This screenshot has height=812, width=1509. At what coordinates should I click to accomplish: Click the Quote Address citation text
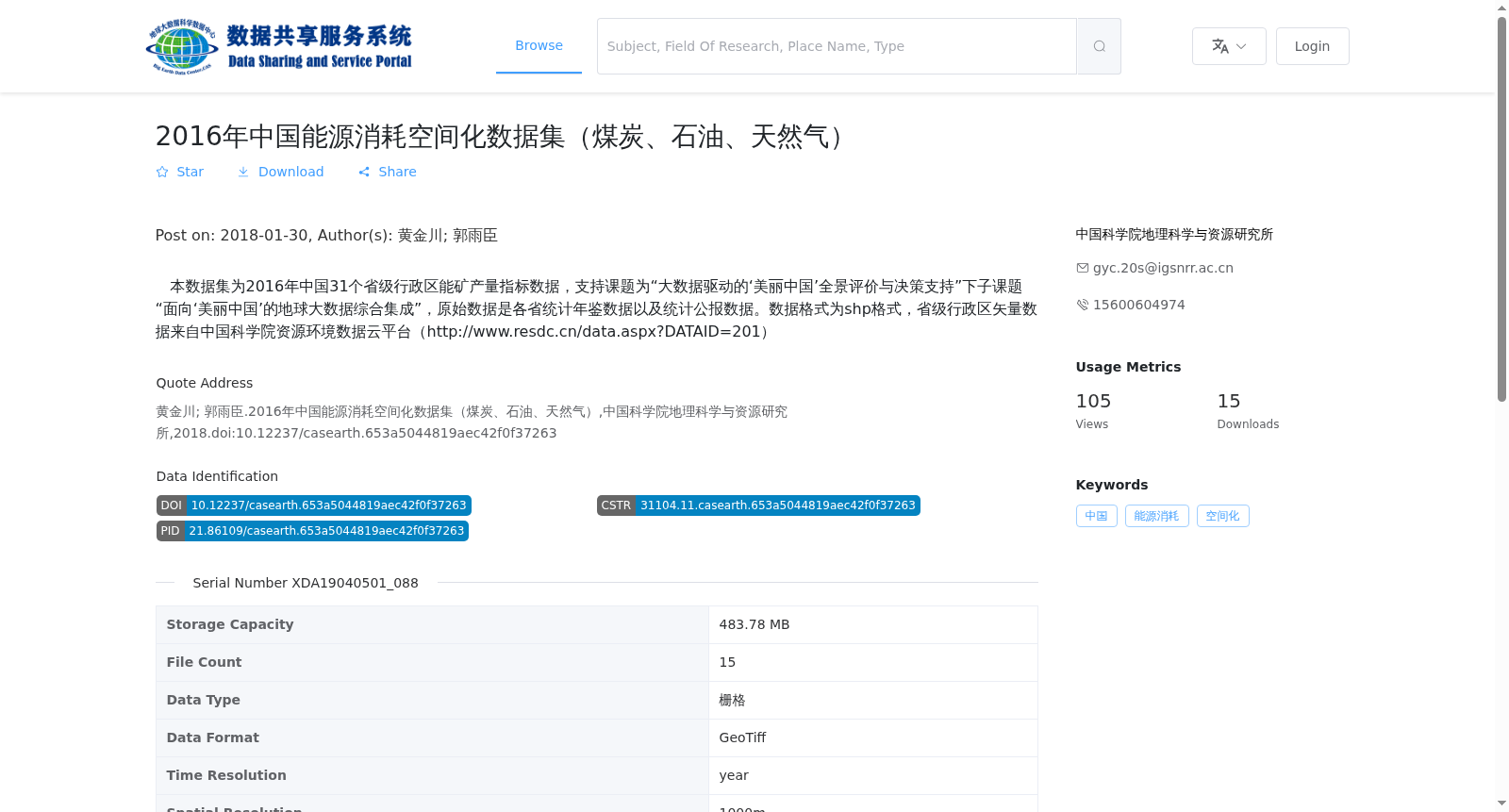[472, 423]
